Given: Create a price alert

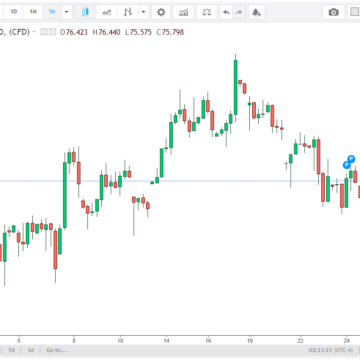Looking at the screenshot, I should tap(256, 12).
